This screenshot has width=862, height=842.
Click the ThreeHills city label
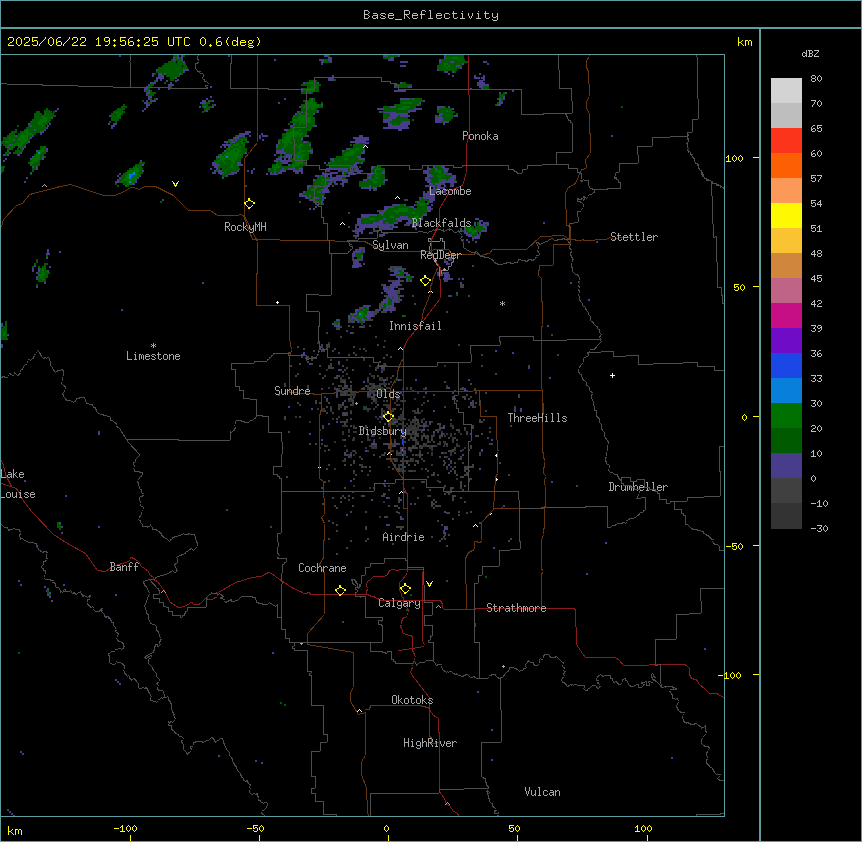coord(537,418)
